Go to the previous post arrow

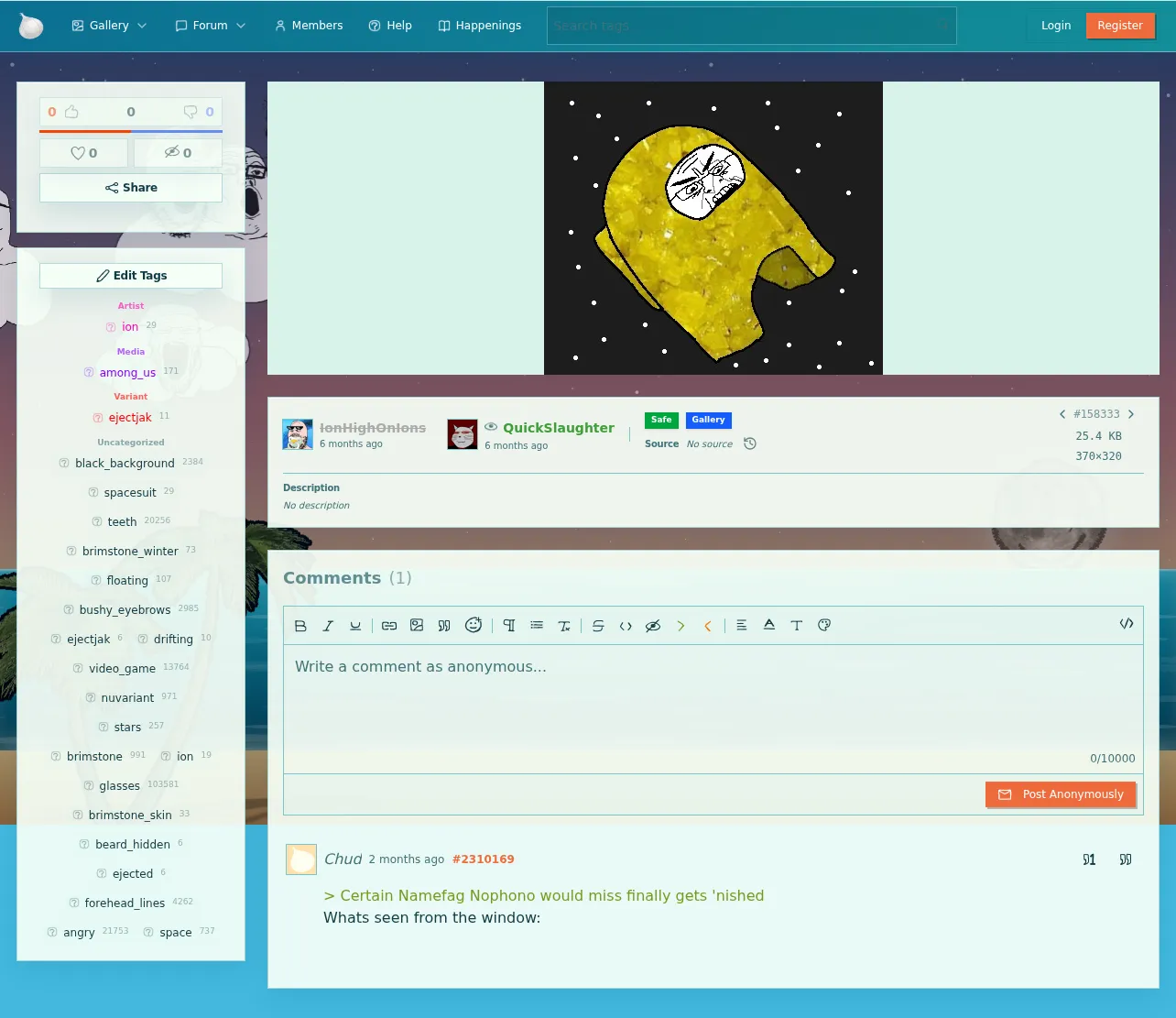point(1062,414)
